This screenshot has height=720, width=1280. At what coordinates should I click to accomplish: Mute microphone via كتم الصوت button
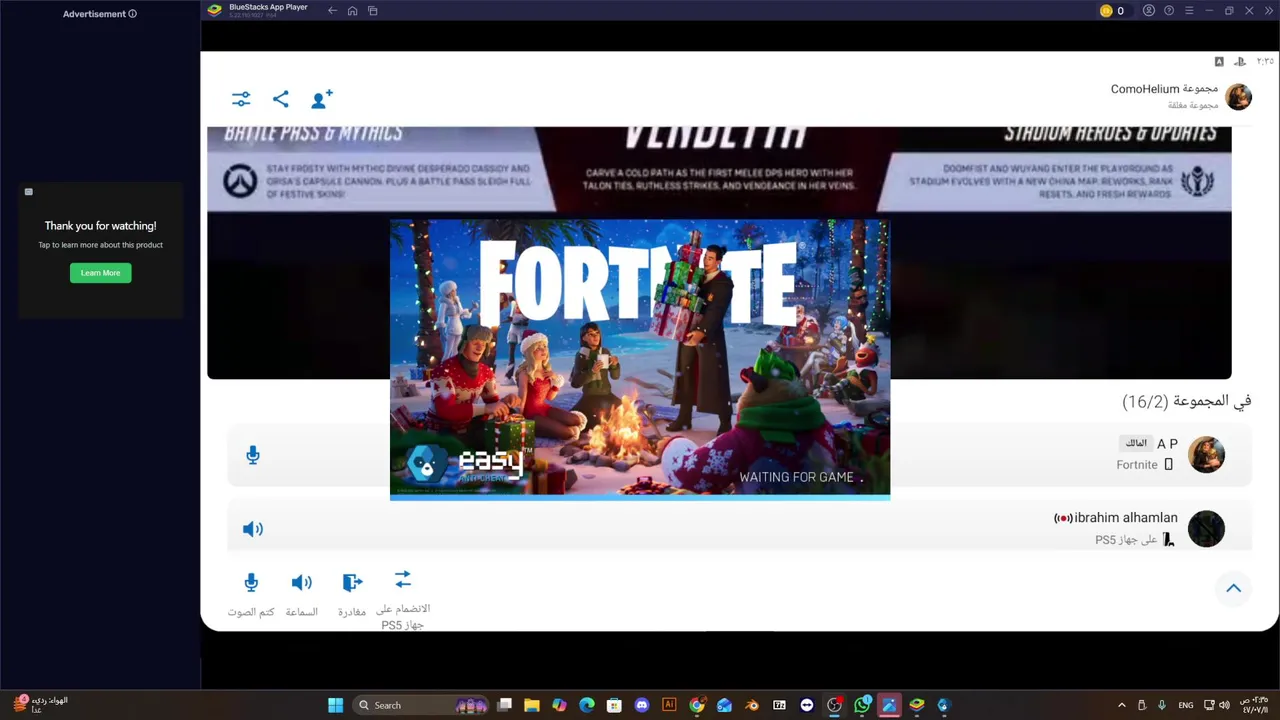tap(251, 594)
